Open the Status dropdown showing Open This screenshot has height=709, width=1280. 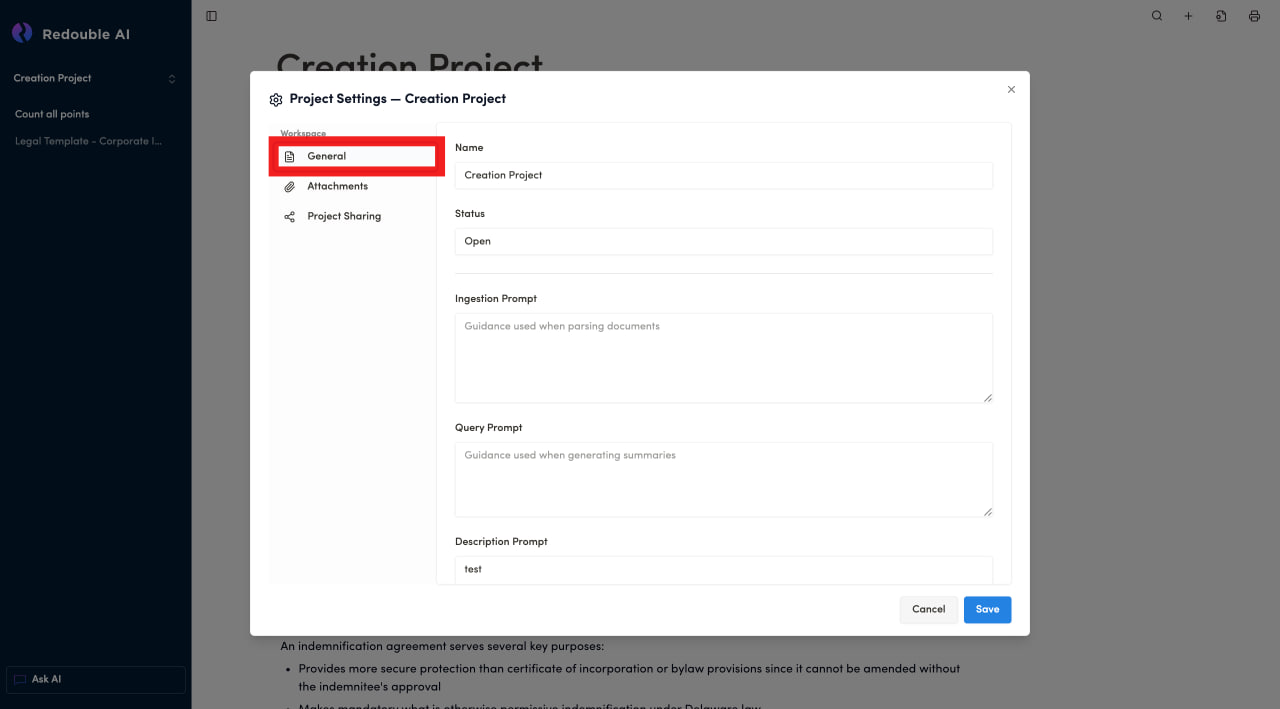point(723,241)
